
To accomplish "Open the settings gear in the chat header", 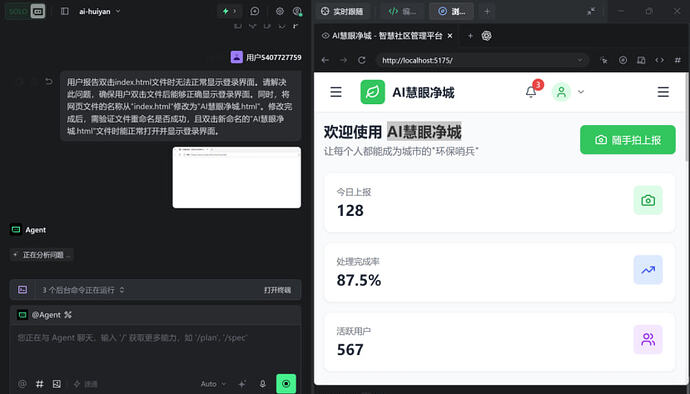I will click(x=280, y=11).
